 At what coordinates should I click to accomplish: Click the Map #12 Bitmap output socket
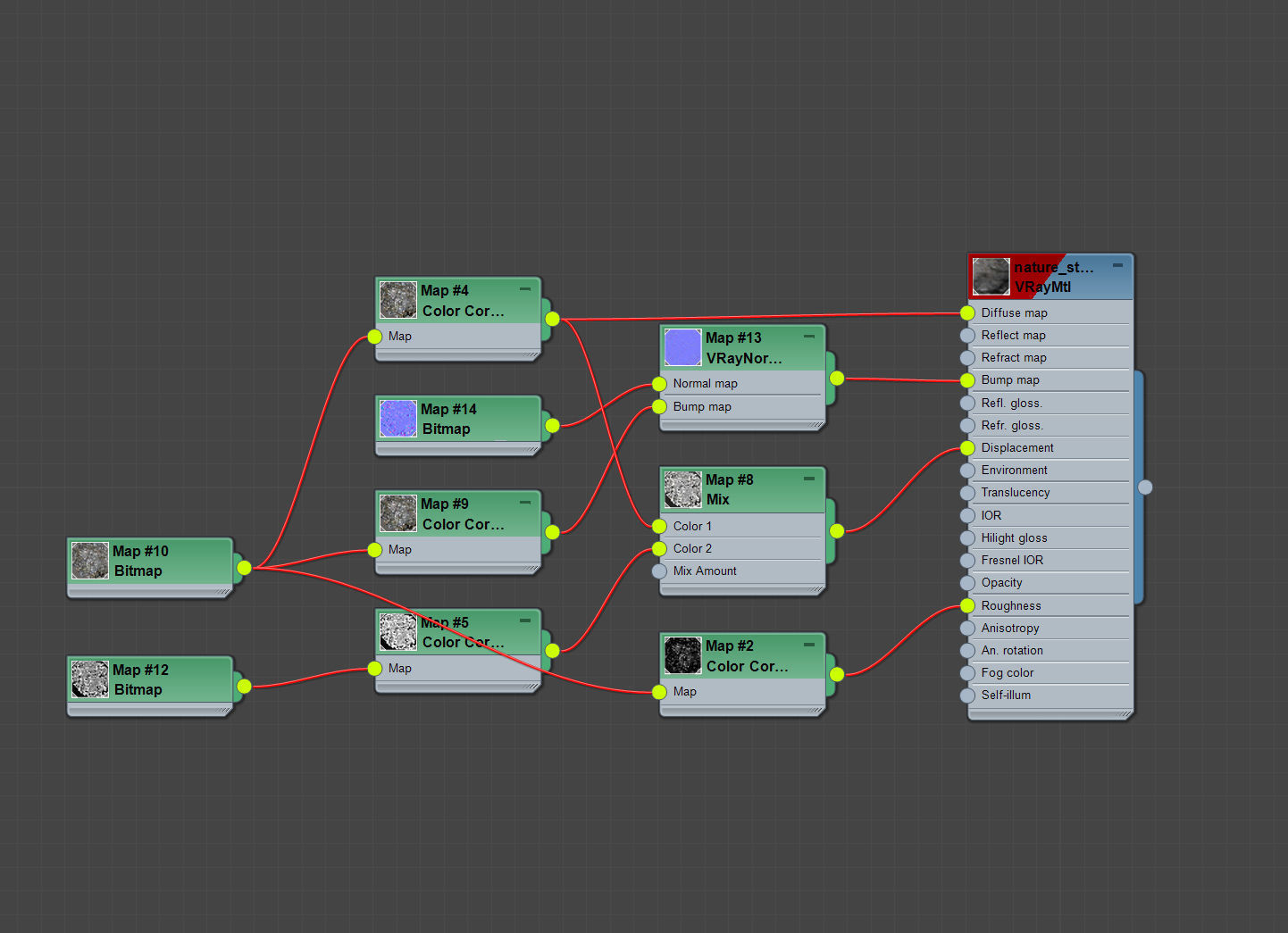(244, 686)
